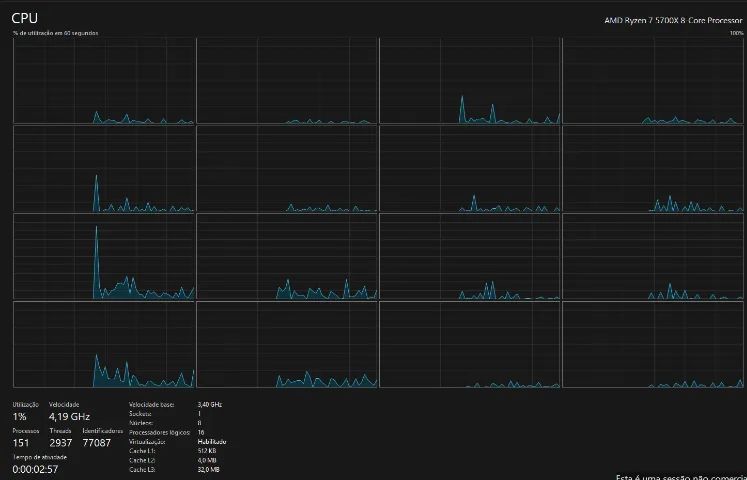This screenshot has width=747, height=480.
Task: Click the 'Sockets:' label
Action: pyautogui.click(x=140, y=414)
